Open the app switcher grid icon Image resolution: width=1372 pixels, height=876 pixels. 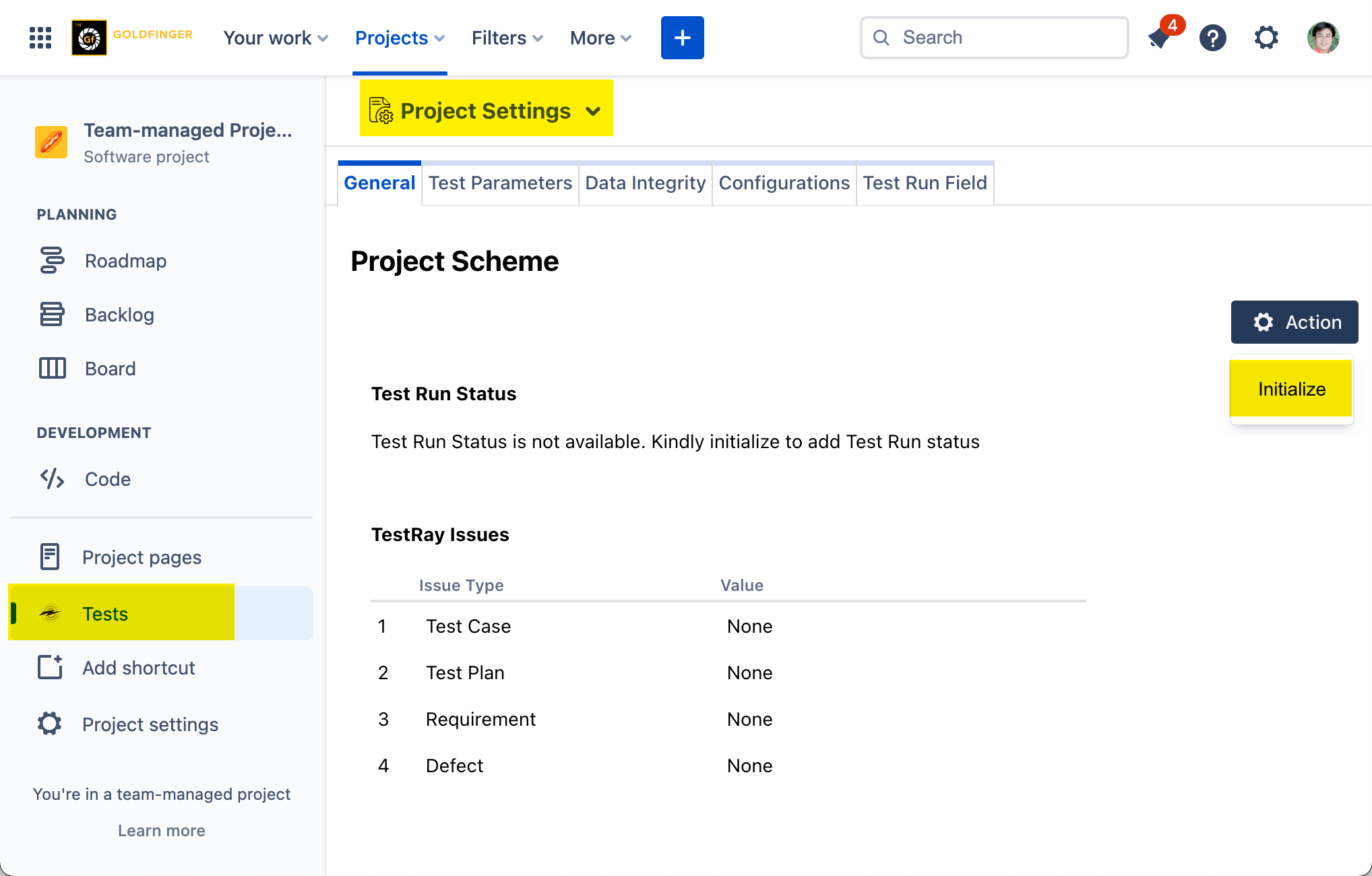tap(40, 38)
